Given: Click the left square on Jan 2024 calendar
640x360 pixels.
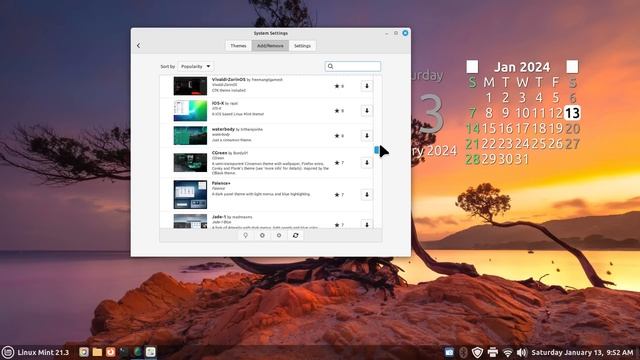Looking at the screenshot, I should coord(472,67).
